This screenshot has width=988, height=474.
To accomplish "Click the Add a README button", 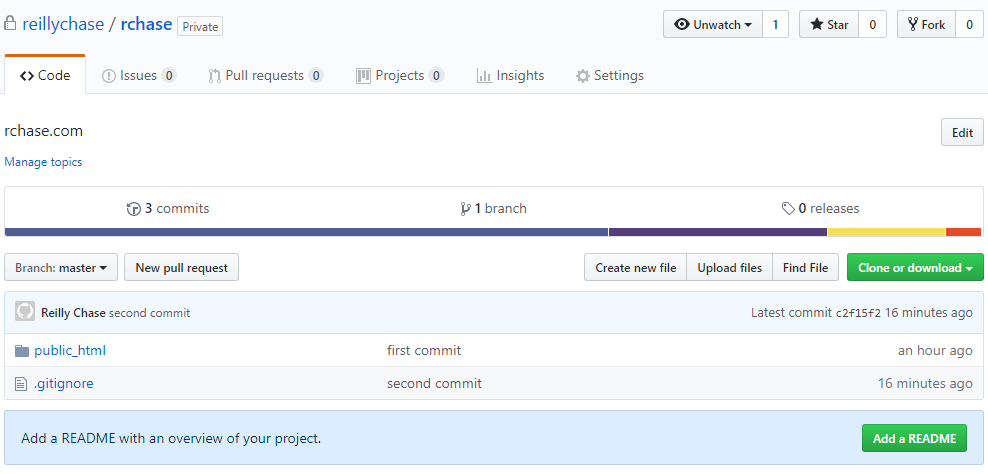I will [x=914, y=438].
